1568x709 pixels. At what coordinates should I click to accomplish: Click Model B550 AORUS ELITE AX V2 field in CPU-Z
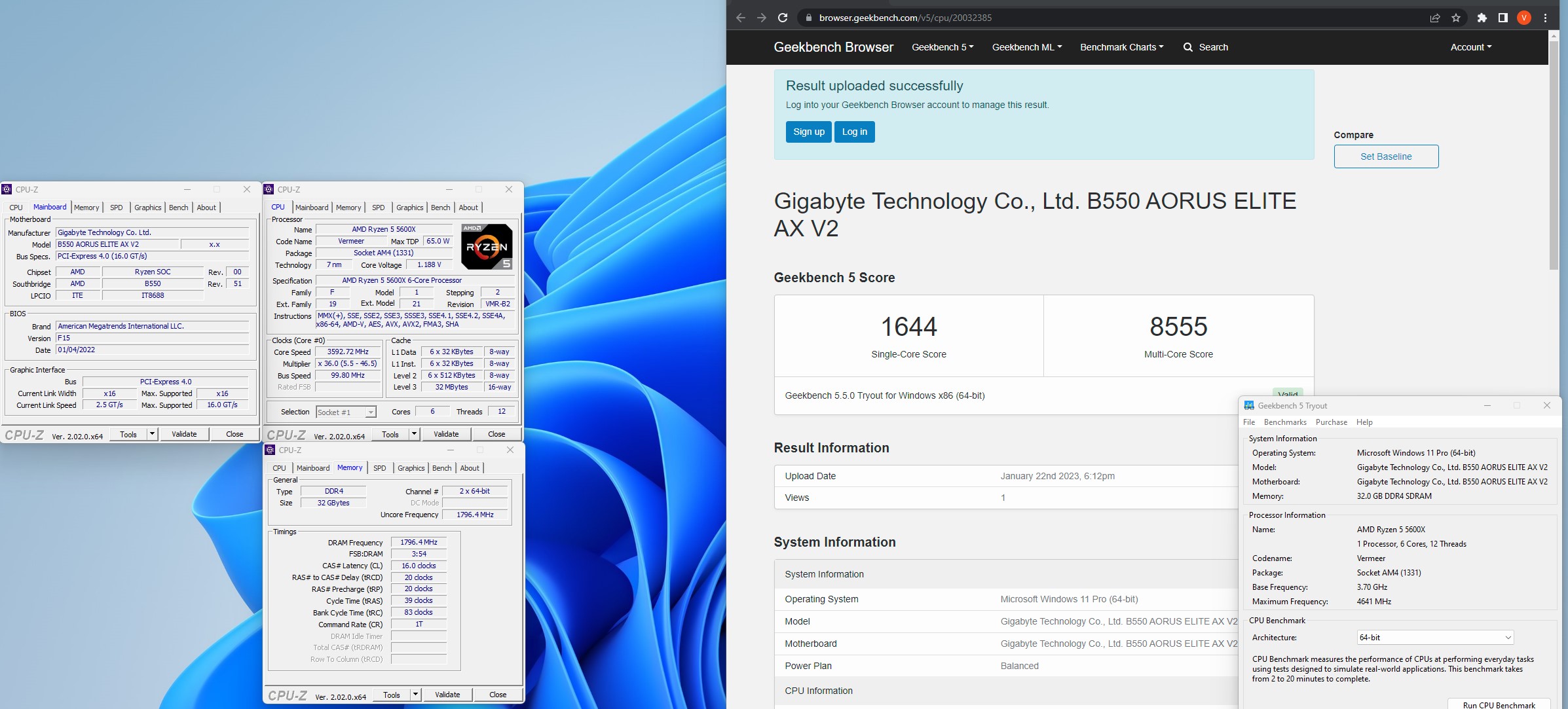[x=117, y=244]
